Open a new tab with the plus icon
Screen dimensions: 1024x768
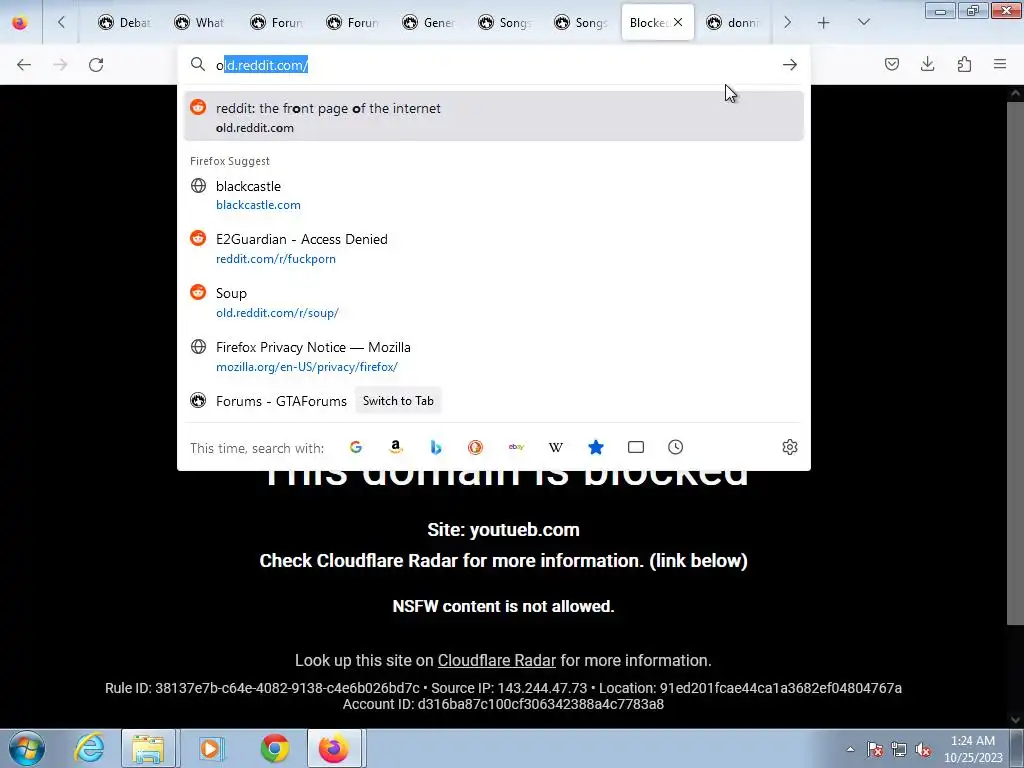coord(824,23)
